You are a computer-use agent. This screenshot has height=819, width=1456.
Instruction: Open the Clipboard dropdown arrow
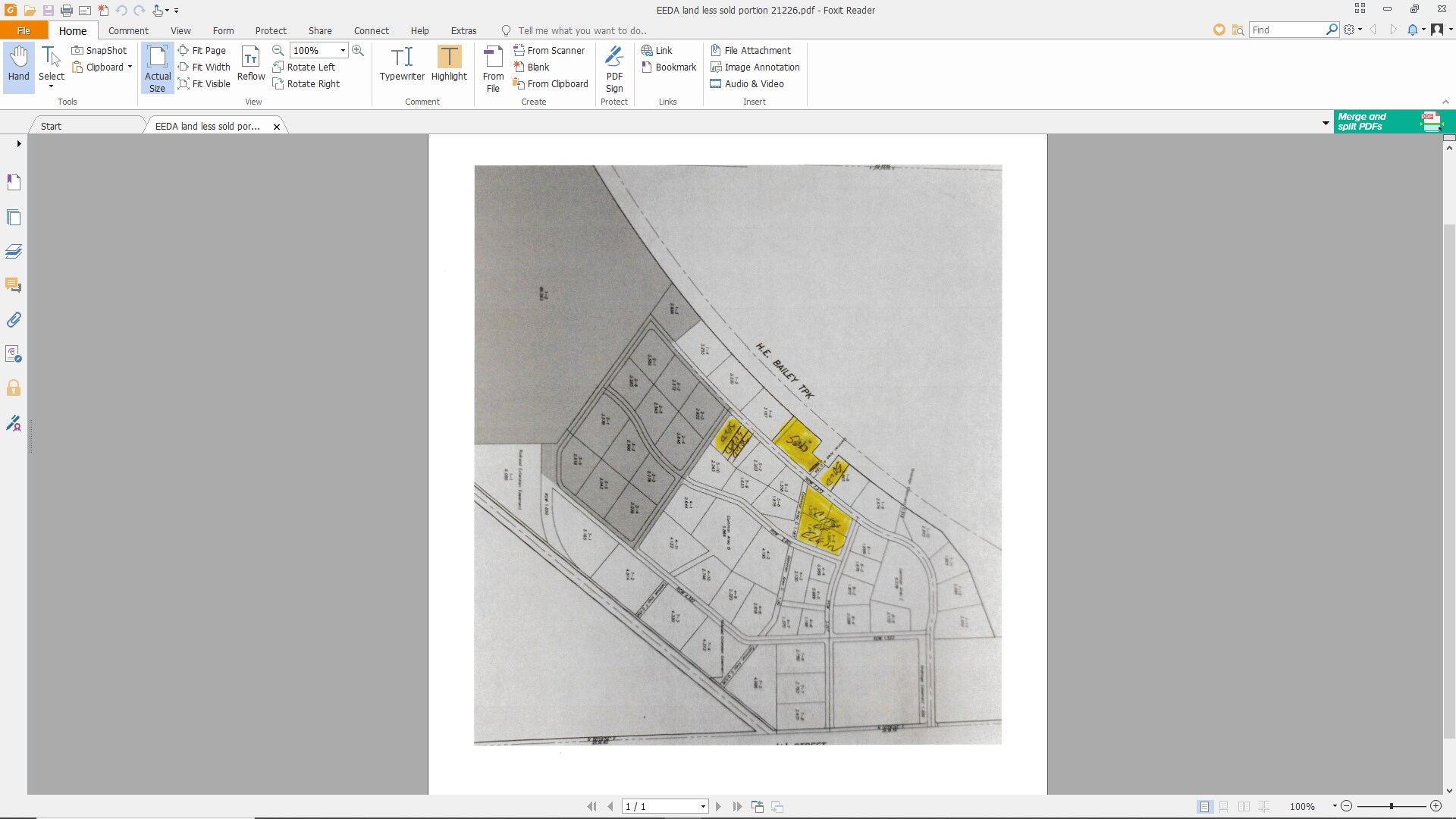tap(130, 67)
